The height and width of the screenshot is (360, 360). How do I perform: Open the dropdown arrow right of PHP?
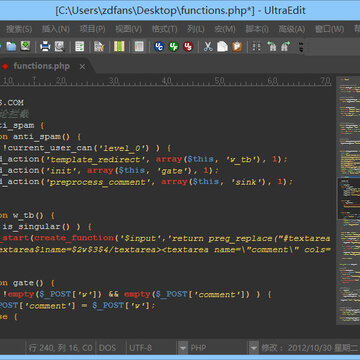pos(254,348)
